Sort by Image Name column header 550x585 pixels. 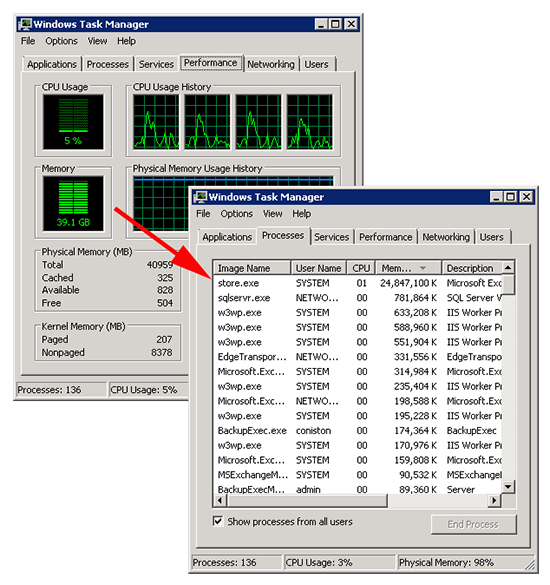[x=252, y=268]
